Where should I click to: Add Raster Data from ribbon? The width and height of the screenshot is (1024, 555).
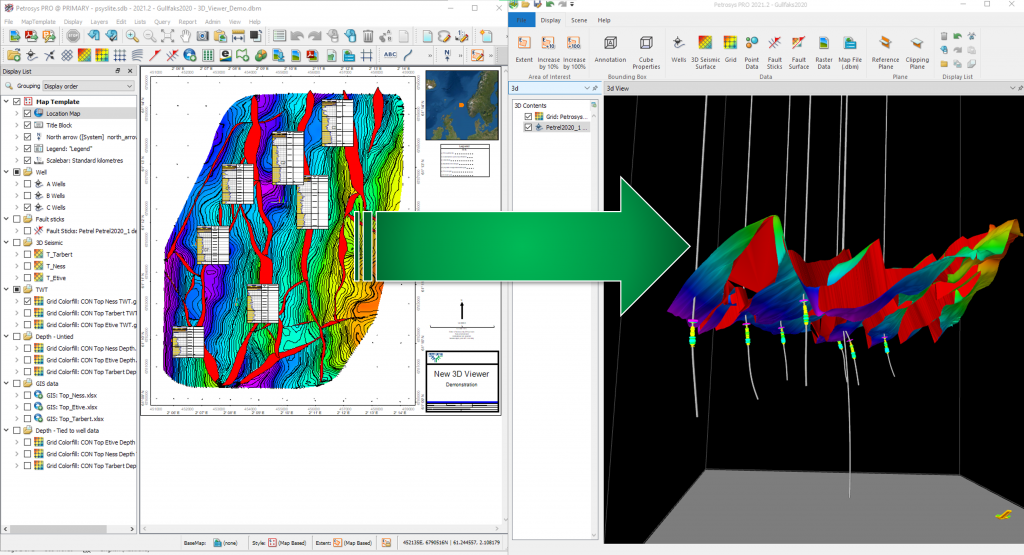pos(824,52)
